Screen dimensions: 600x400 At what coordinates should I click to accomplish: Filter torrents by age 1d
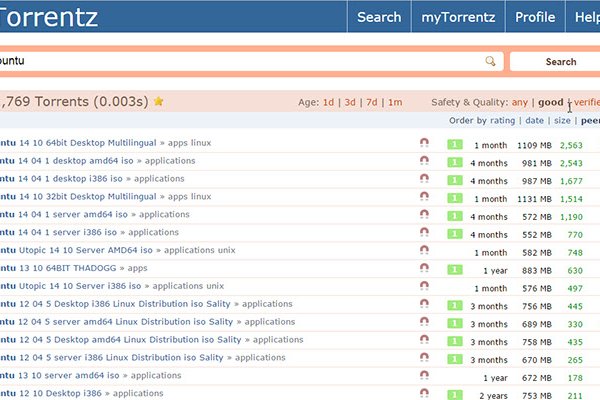pos(328,102)
